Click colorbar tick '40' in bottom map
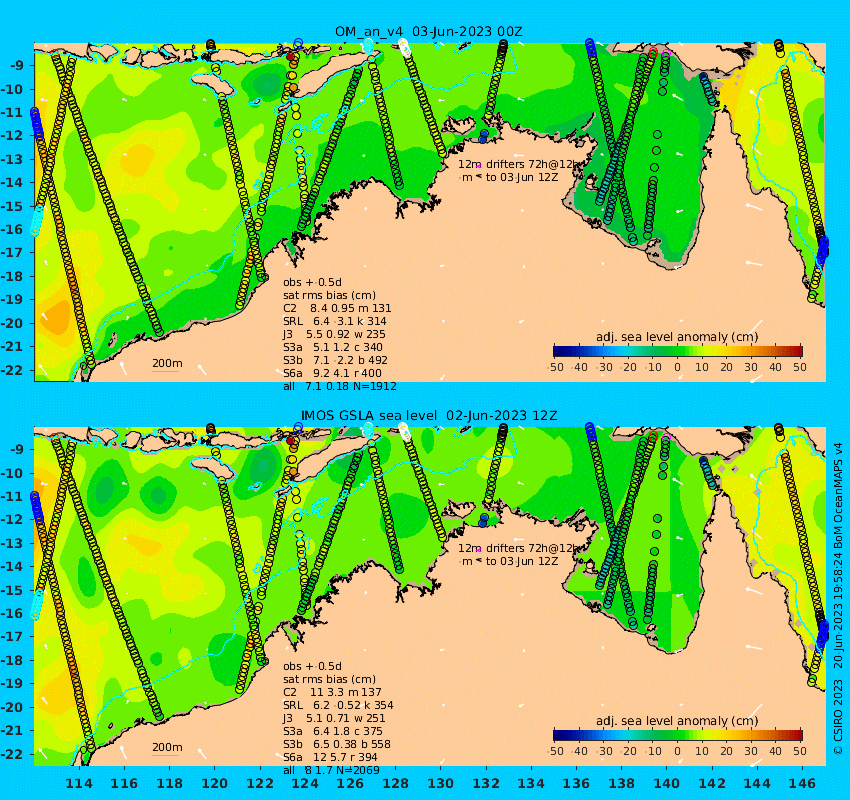 [x=776, y=752]
